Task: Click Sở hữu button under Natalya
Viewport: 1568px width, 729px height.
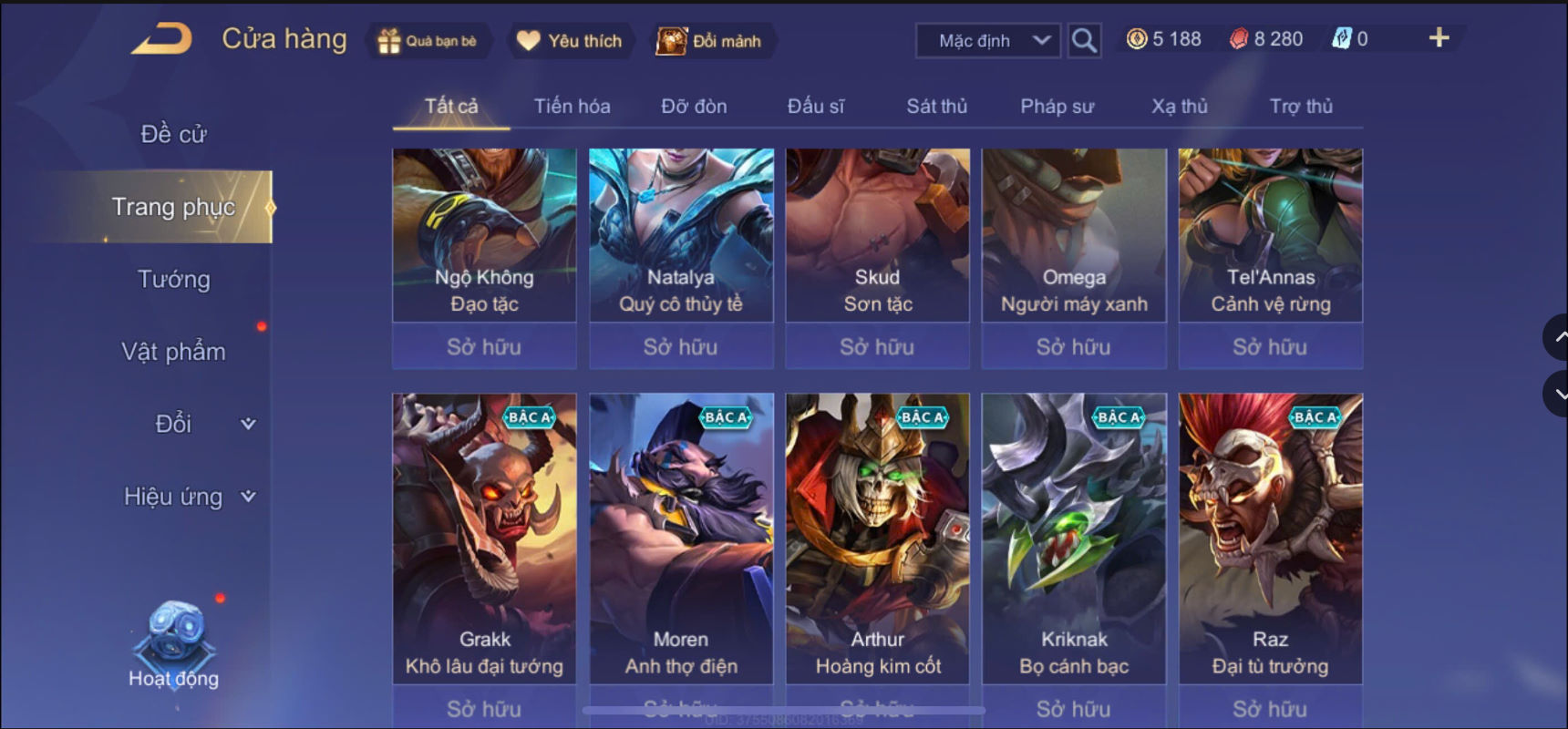Action: click(681, 347)
